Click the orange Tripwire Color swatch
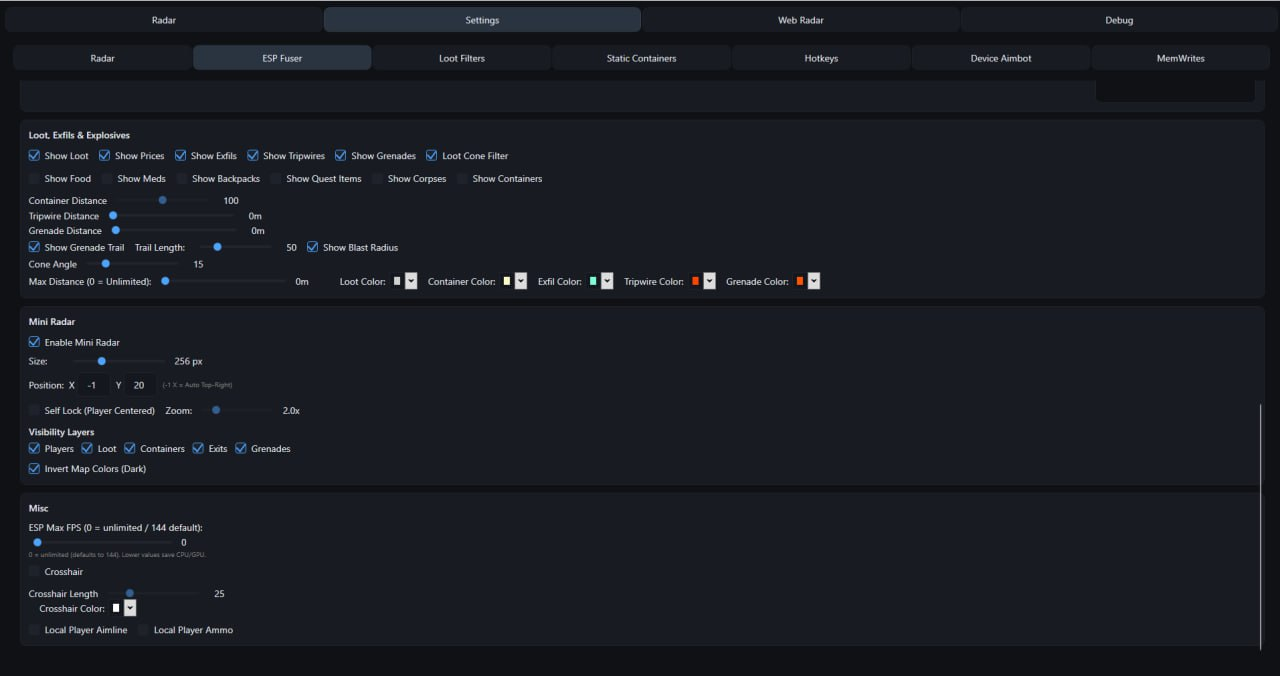 (695, 282)
